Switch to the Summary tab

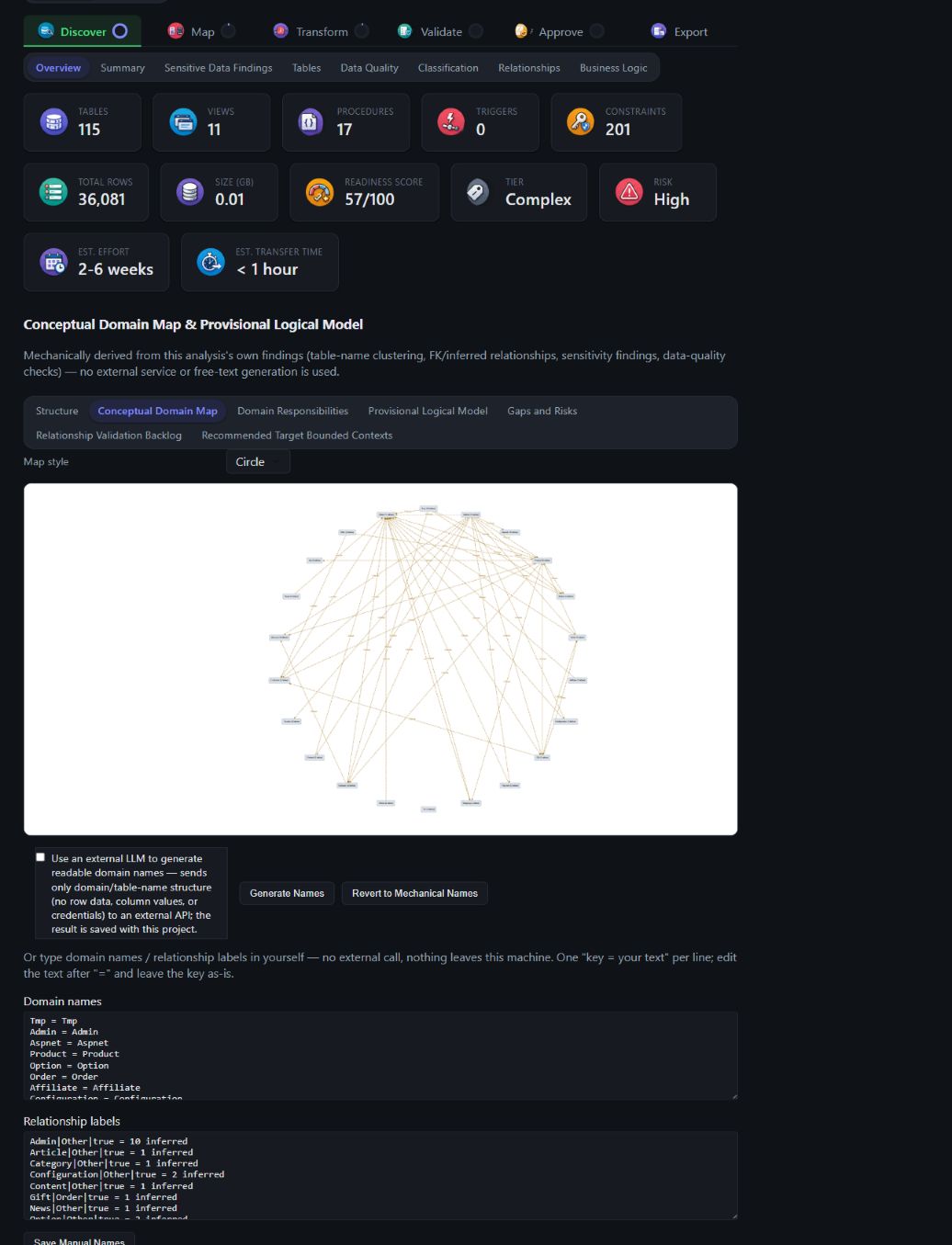[x=122, y=68]
